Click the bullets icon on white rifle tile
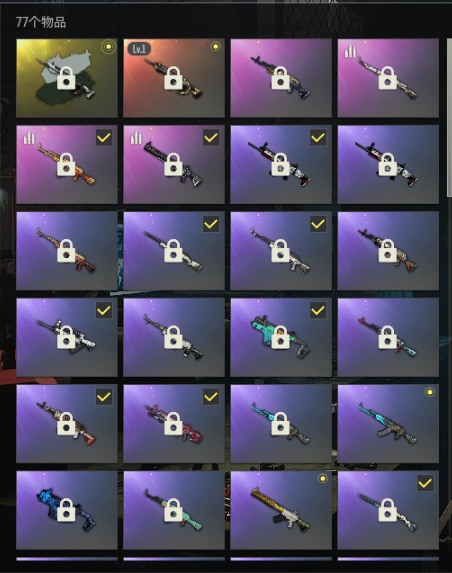The image size is (452, 573). (x=350, y=52)
